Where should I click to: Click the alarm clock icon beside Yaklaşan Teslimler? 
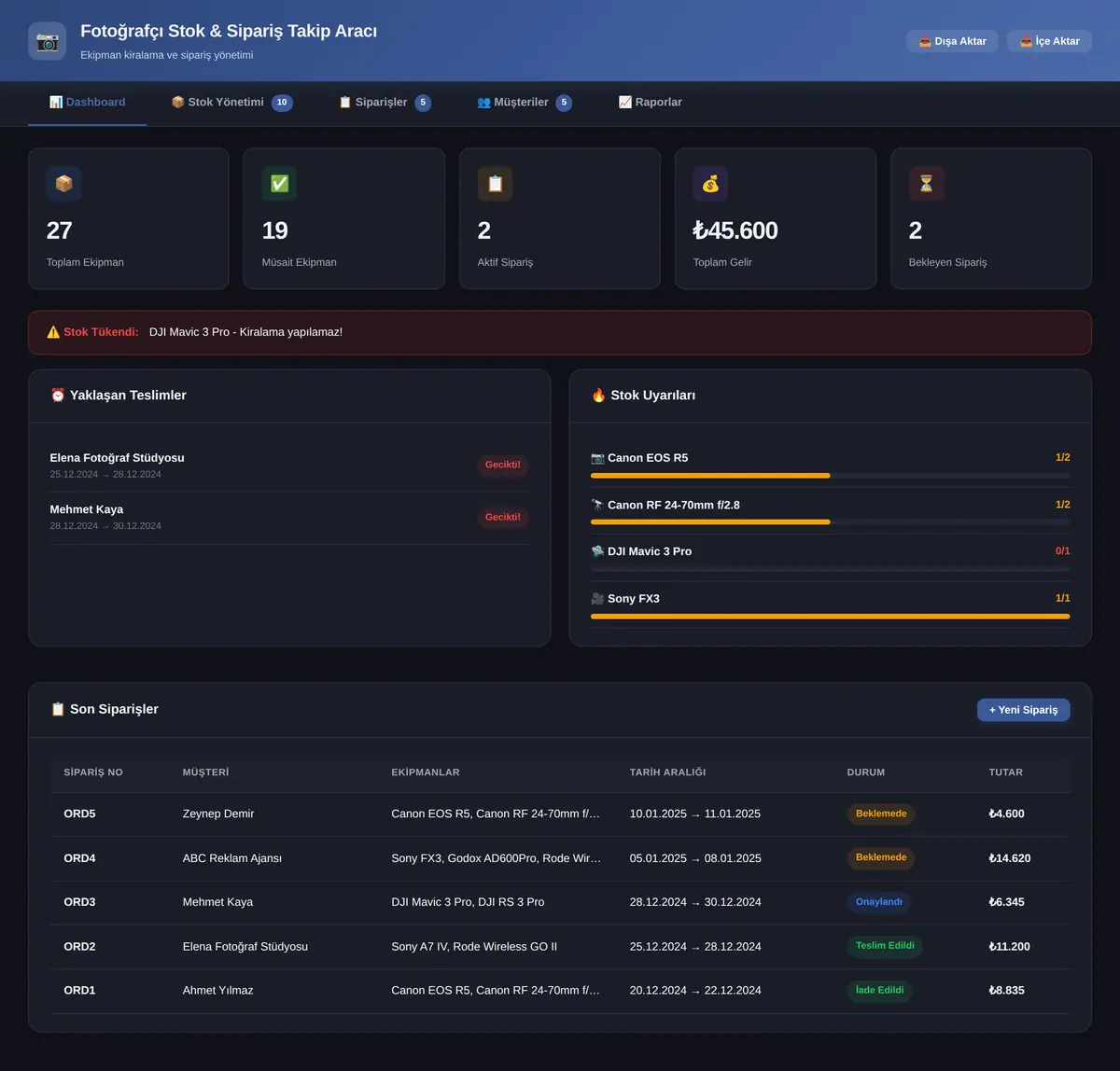[58, 396]
